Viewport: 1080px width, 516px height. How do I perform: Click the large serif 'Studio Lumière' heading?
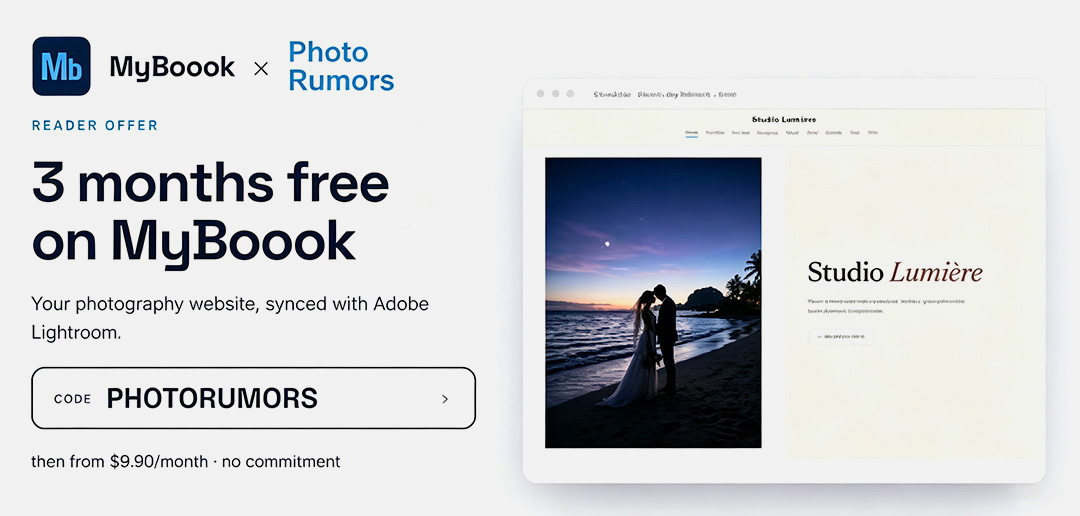(895, 271)
